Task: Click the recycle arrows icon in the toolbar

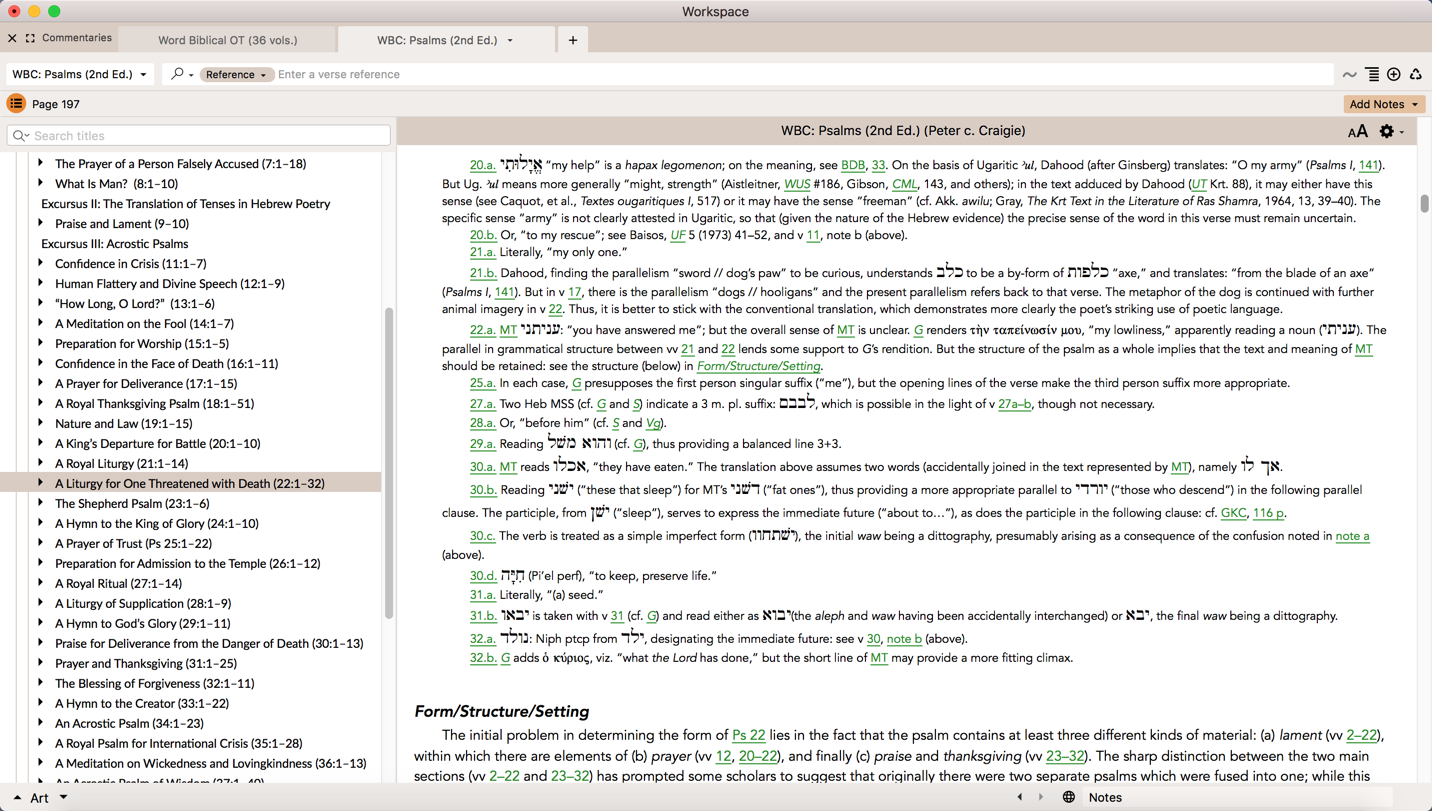Action: (1416, 75)
